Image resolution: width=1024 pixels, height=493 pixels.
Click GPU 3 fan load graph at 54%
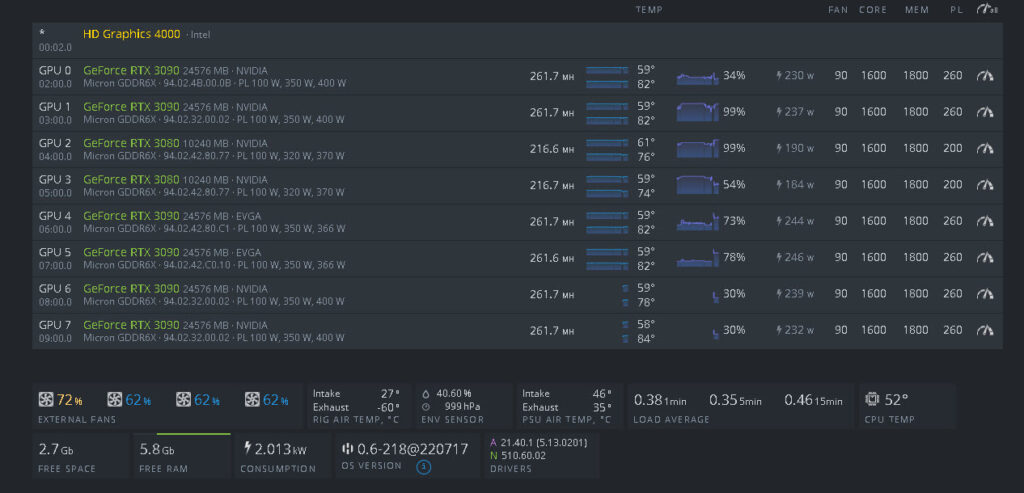click(697, 185)
